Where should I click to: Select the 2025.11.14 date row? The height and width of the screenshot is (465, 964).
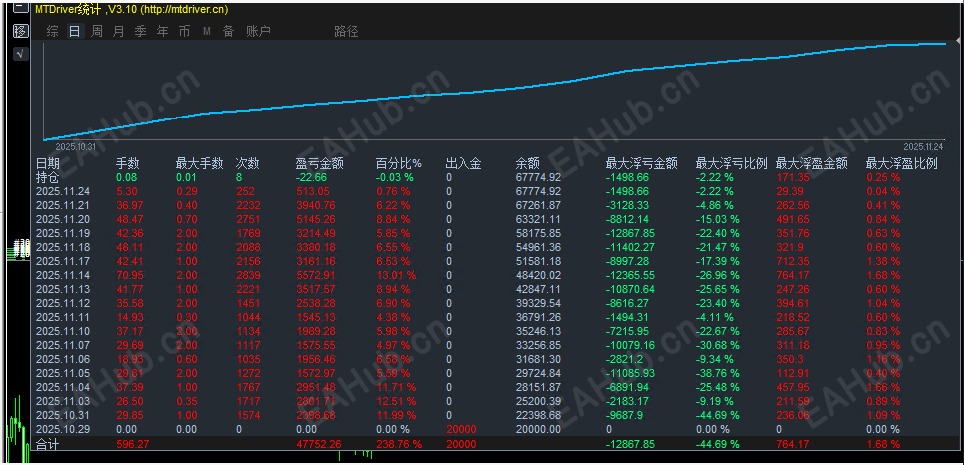[x=63, y=276]
